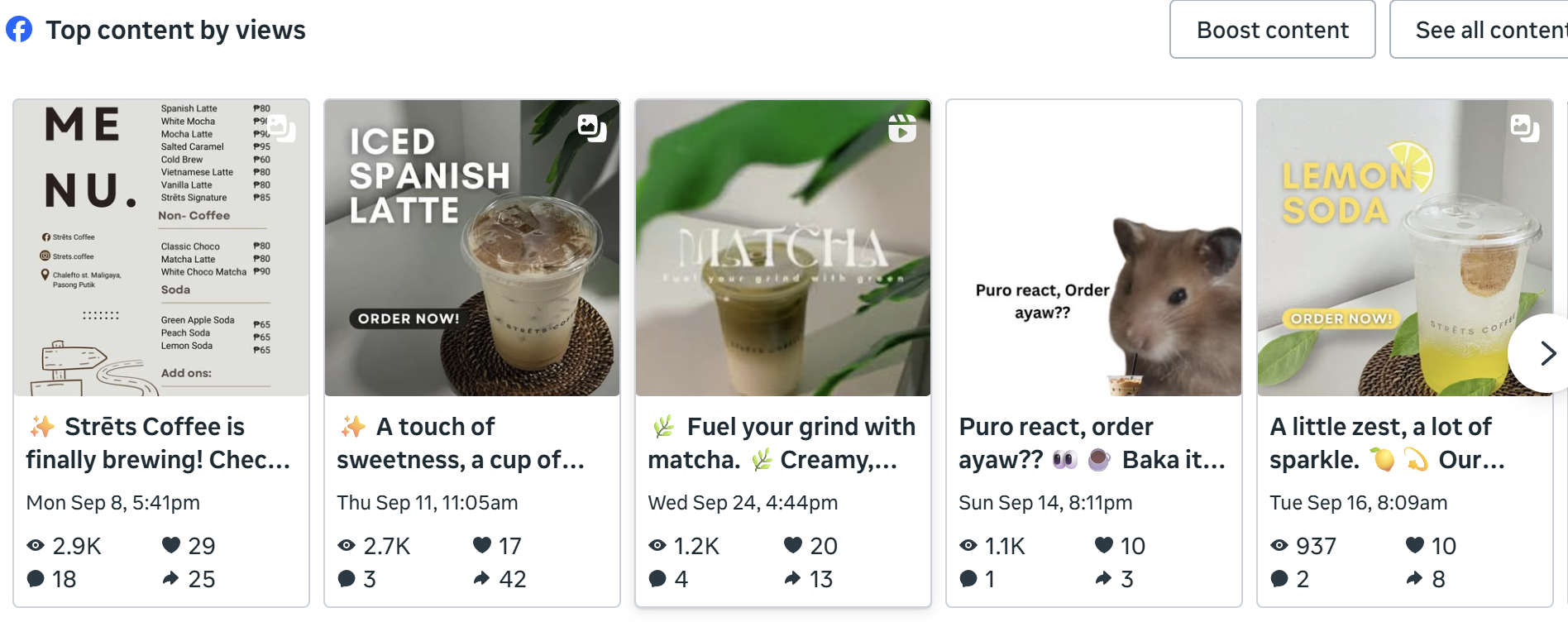This screenshot has height=622, width=1568.
Task: Click the multi-photo icon on Iced Spanish Latte
Action: click(592, 128)
